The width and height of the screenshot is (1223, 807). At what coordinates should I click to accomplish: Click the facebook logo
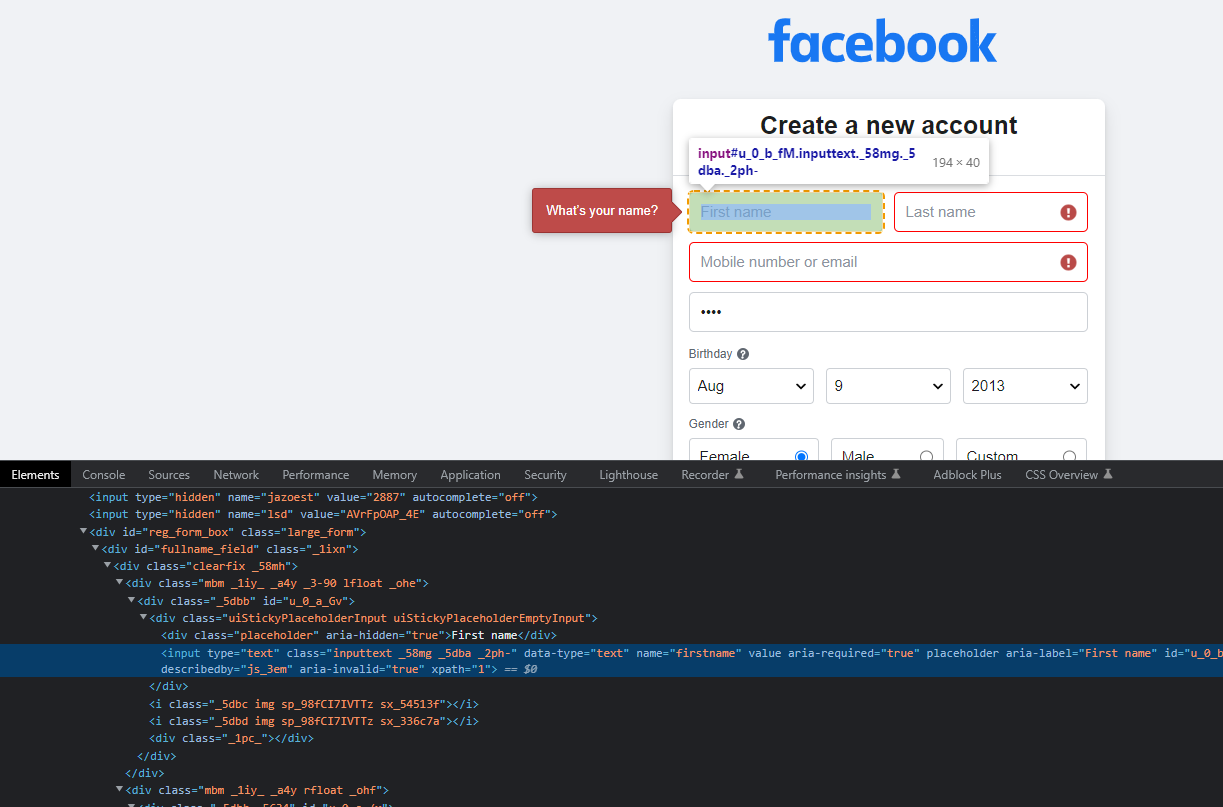pyautogui.click(x=882, y=42)
